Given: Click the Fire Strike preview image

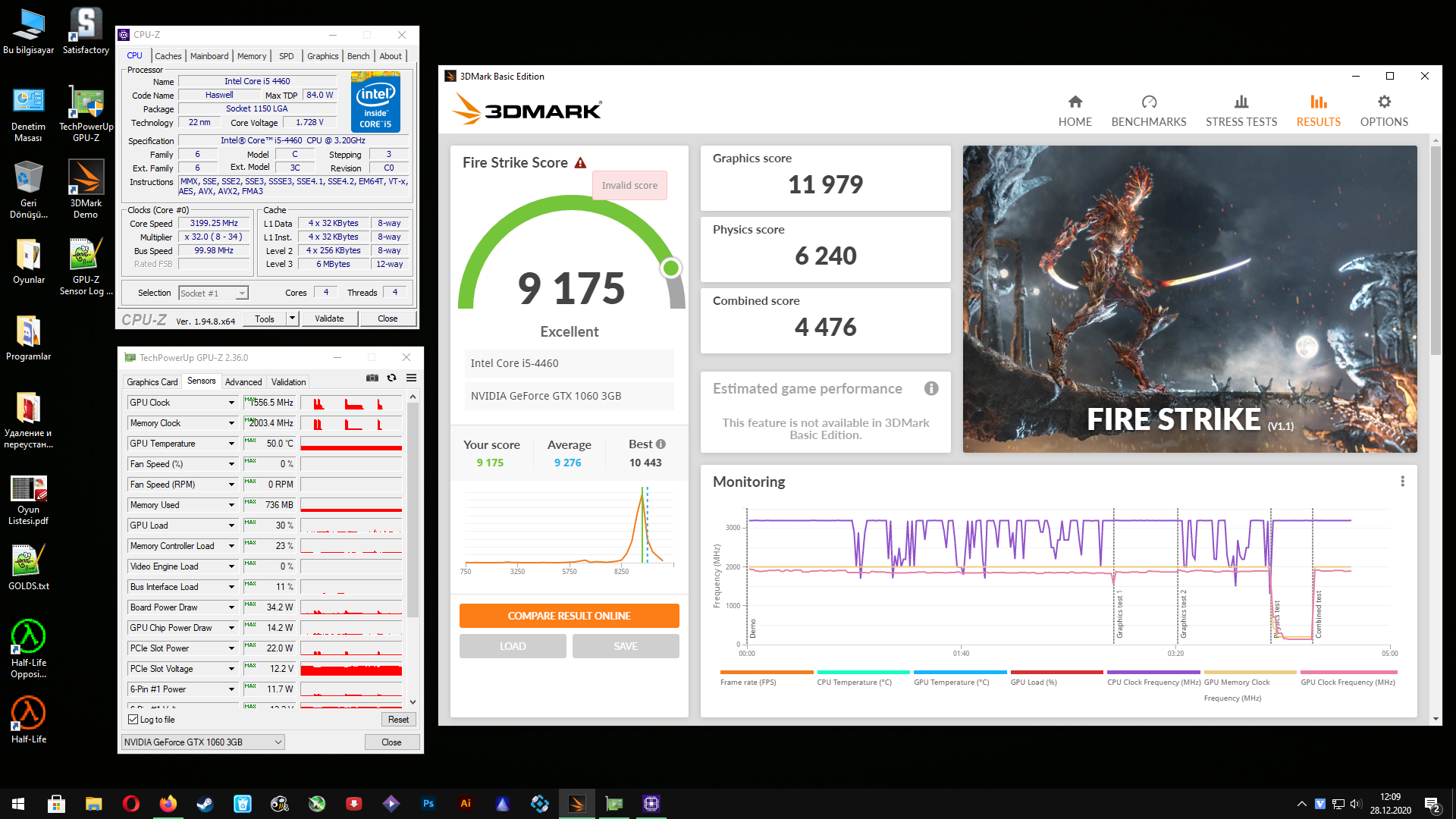Looking at the screenshot, I should [1190, 299].
